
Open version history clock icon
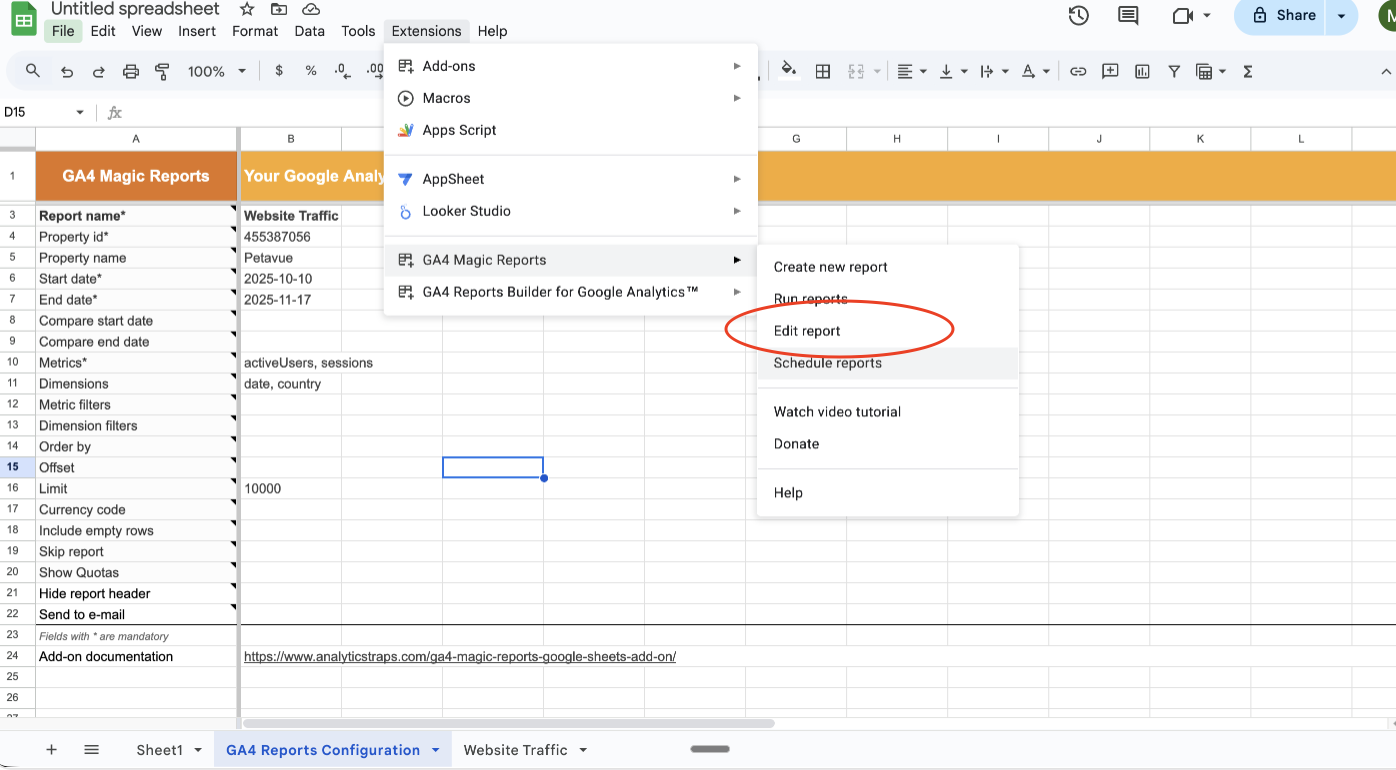[1078, 15]
